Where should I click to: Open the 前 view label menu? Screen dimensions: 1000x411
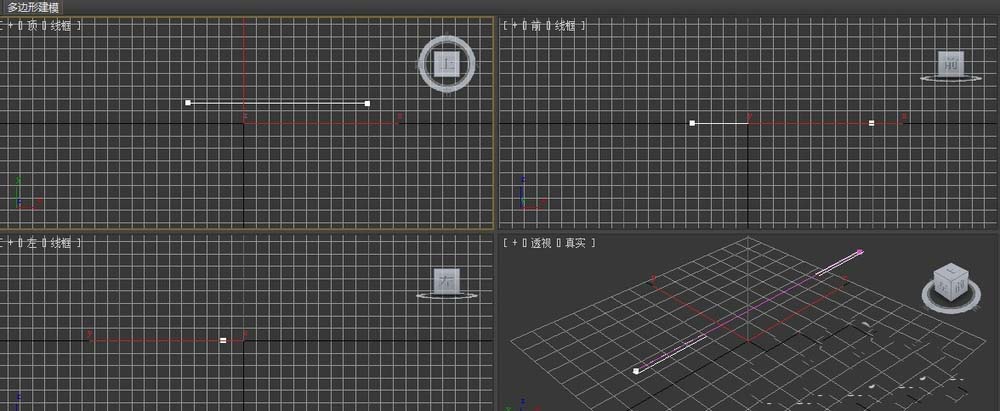(536, 26)
